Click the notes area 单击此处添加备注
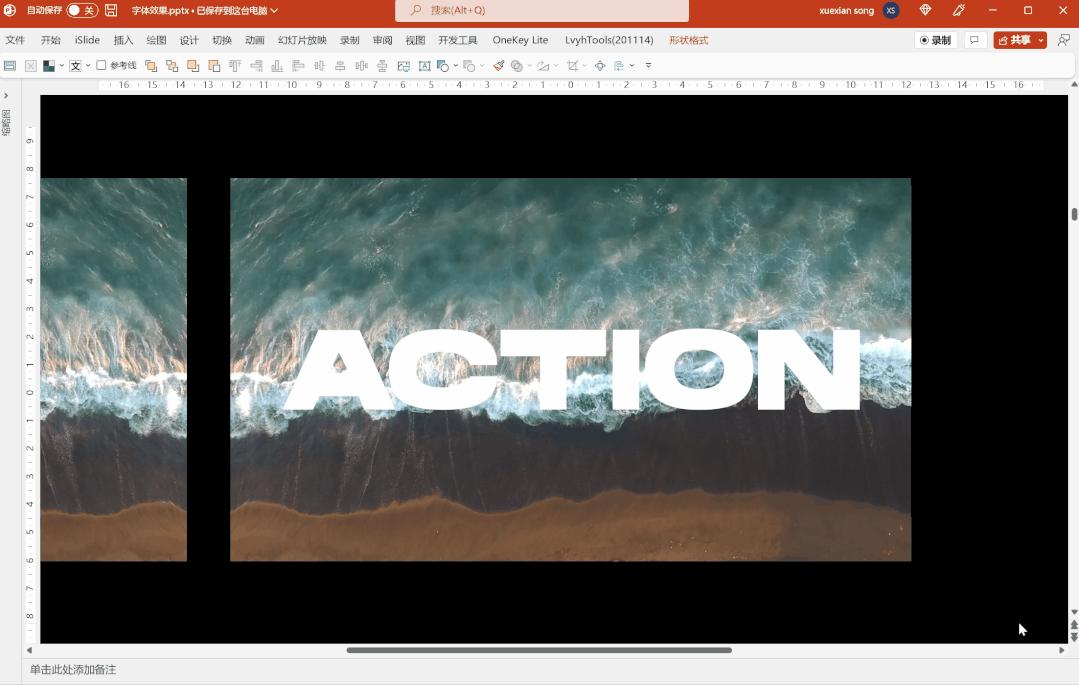 click(73, 669)
